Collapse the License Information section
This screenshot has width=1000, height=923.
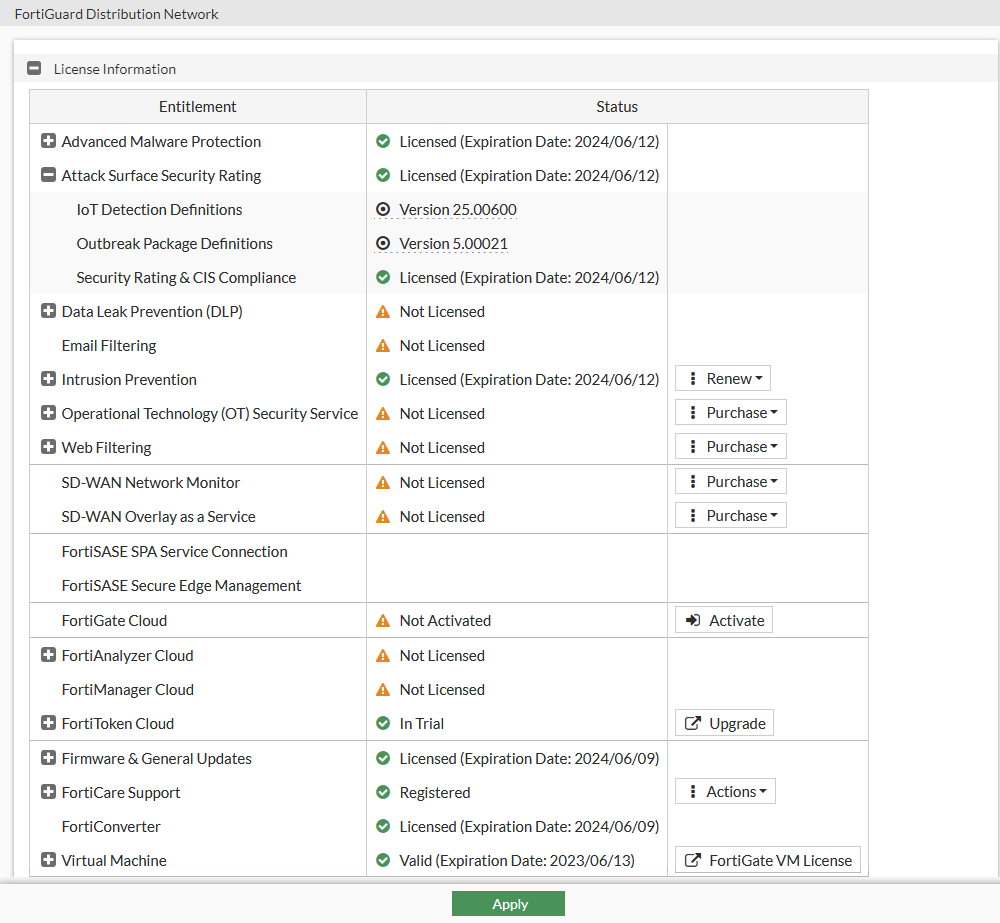34,69
